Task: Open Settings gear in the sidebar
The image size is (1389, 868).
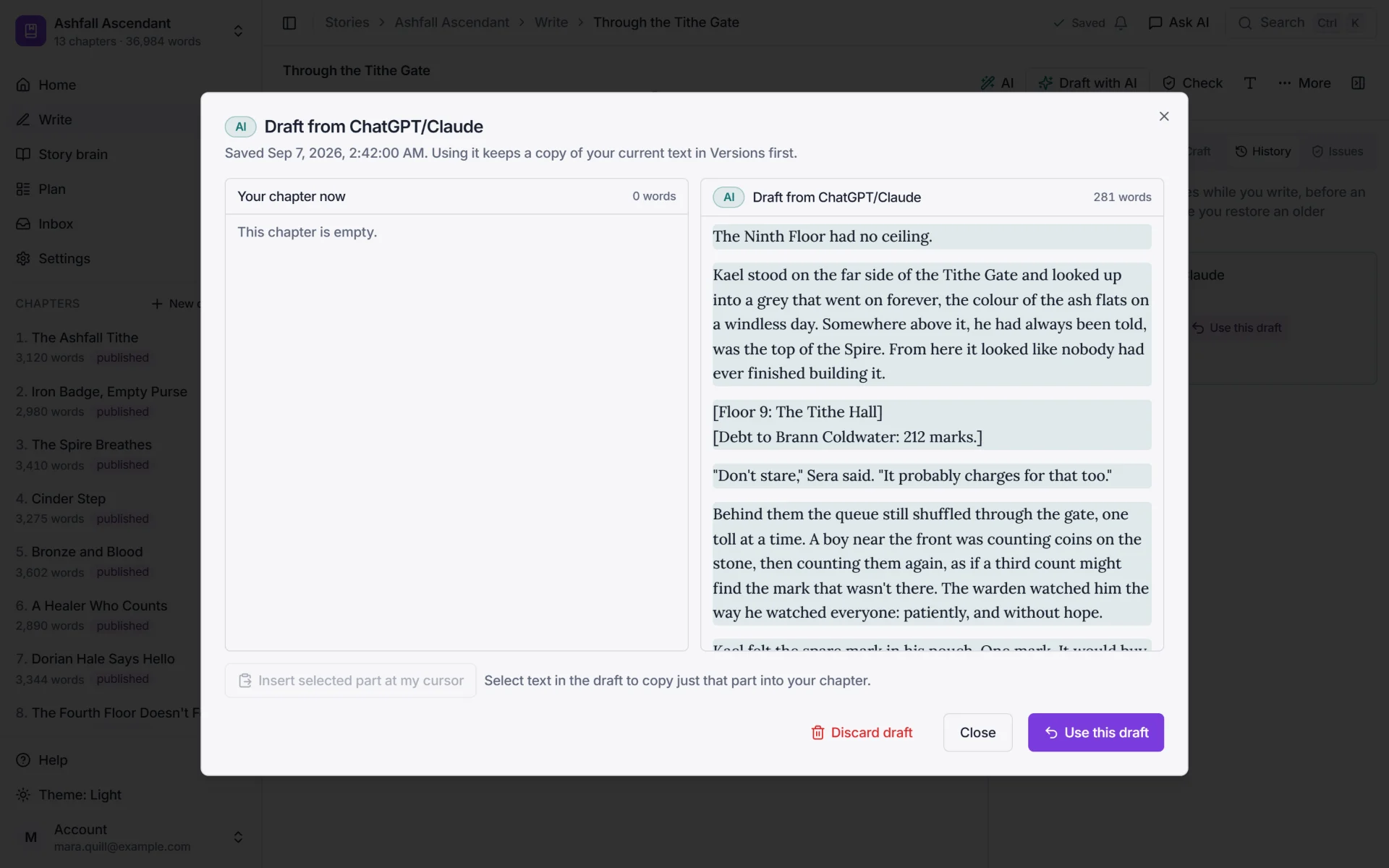Action: coord(54,258)
